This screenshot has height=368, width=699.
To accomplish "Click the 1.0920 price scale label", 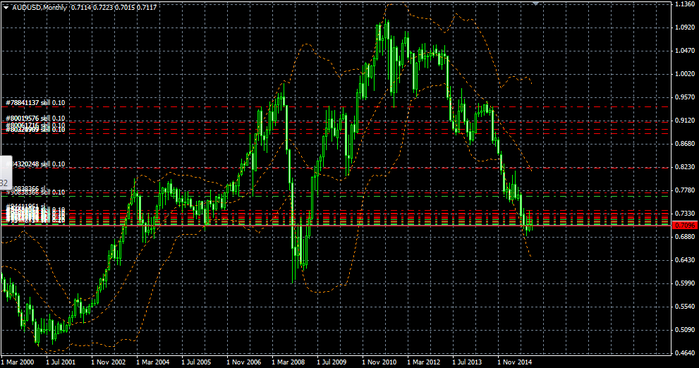I will [685, 27].
